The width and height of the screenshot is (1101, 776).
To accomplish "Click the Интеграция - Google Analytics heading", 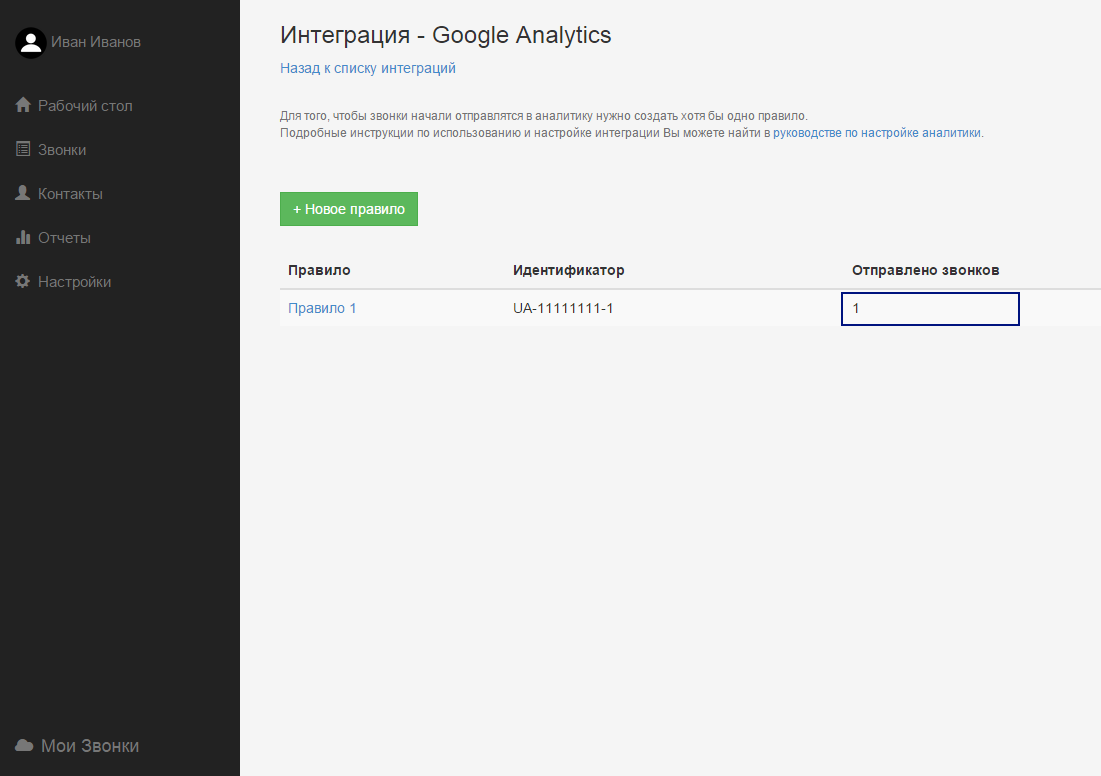I will [446, 35].
